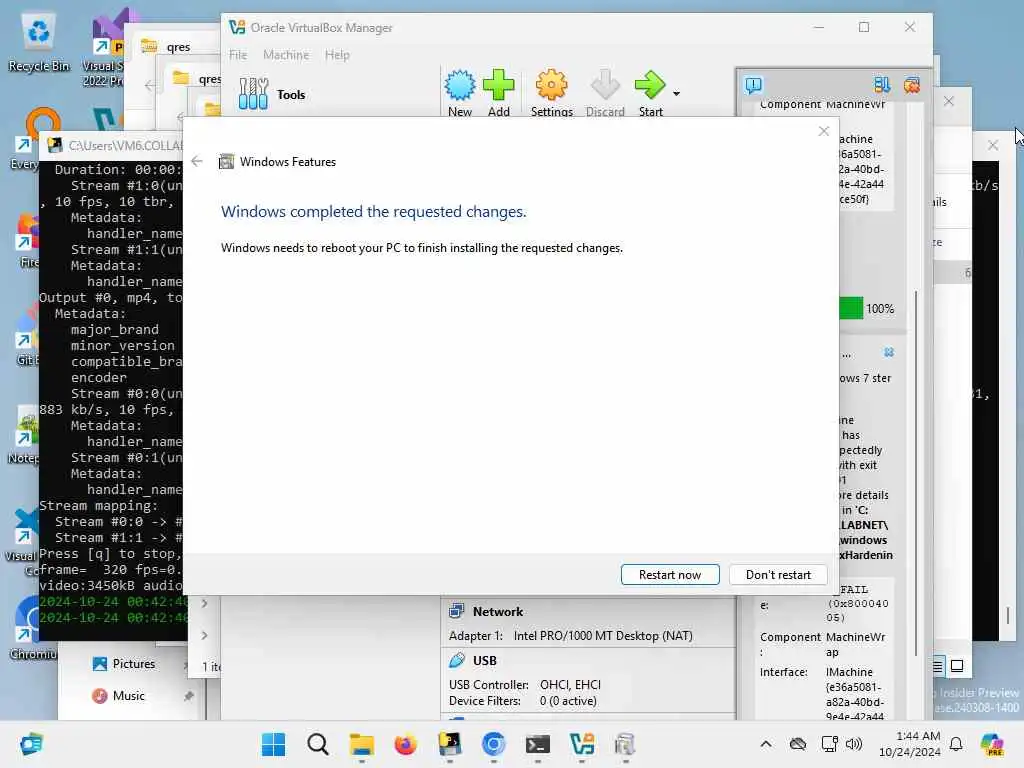The image size is (1024, 768).
Task: Open Windows Start menu
Action: click(x=273, y=744)
